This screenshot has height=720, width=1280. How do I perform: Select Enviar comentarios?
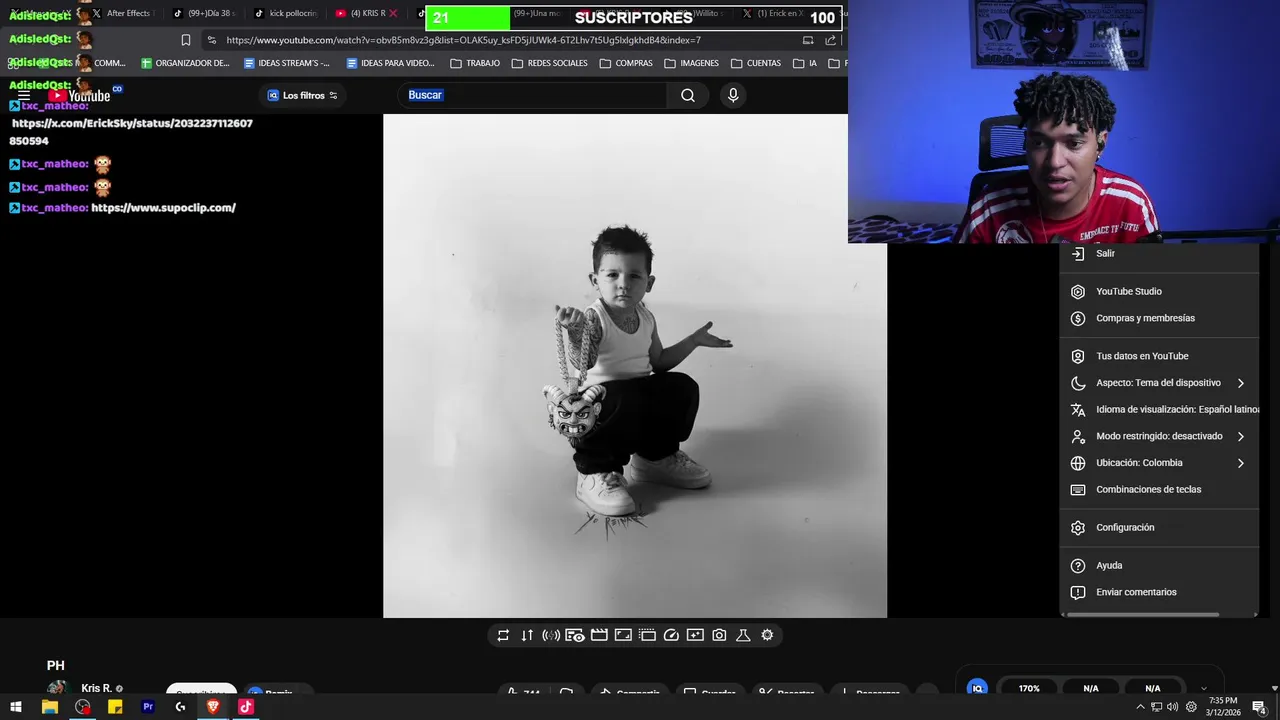1160,593
